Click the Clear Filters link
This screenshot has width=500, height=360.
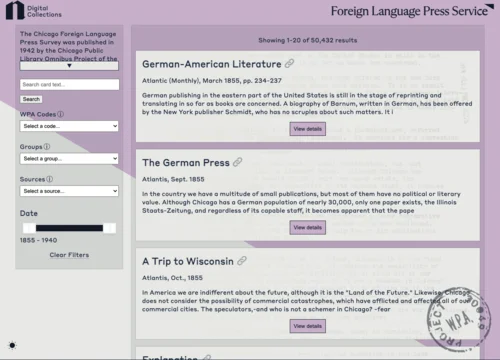click(69, 255)
